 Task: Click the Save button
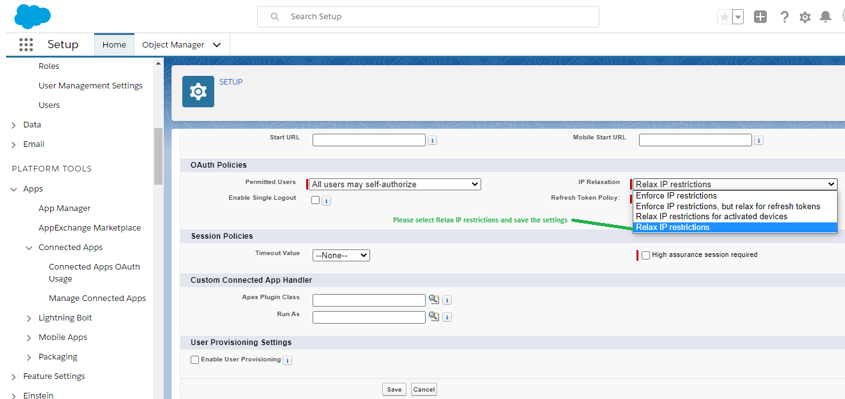[394, 389]
